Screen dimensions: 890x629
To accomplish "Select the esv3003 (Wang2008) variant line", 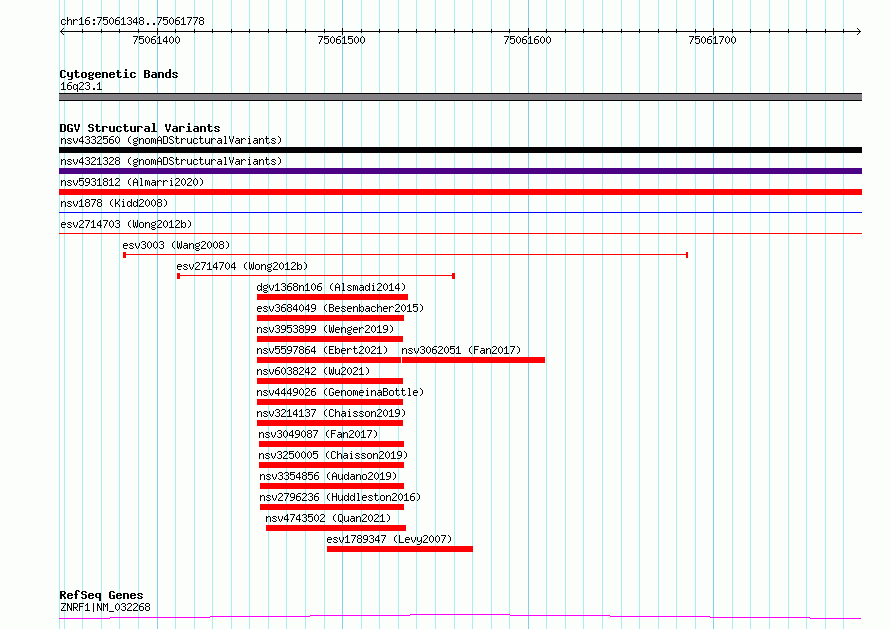I will [x=406, y=255].
